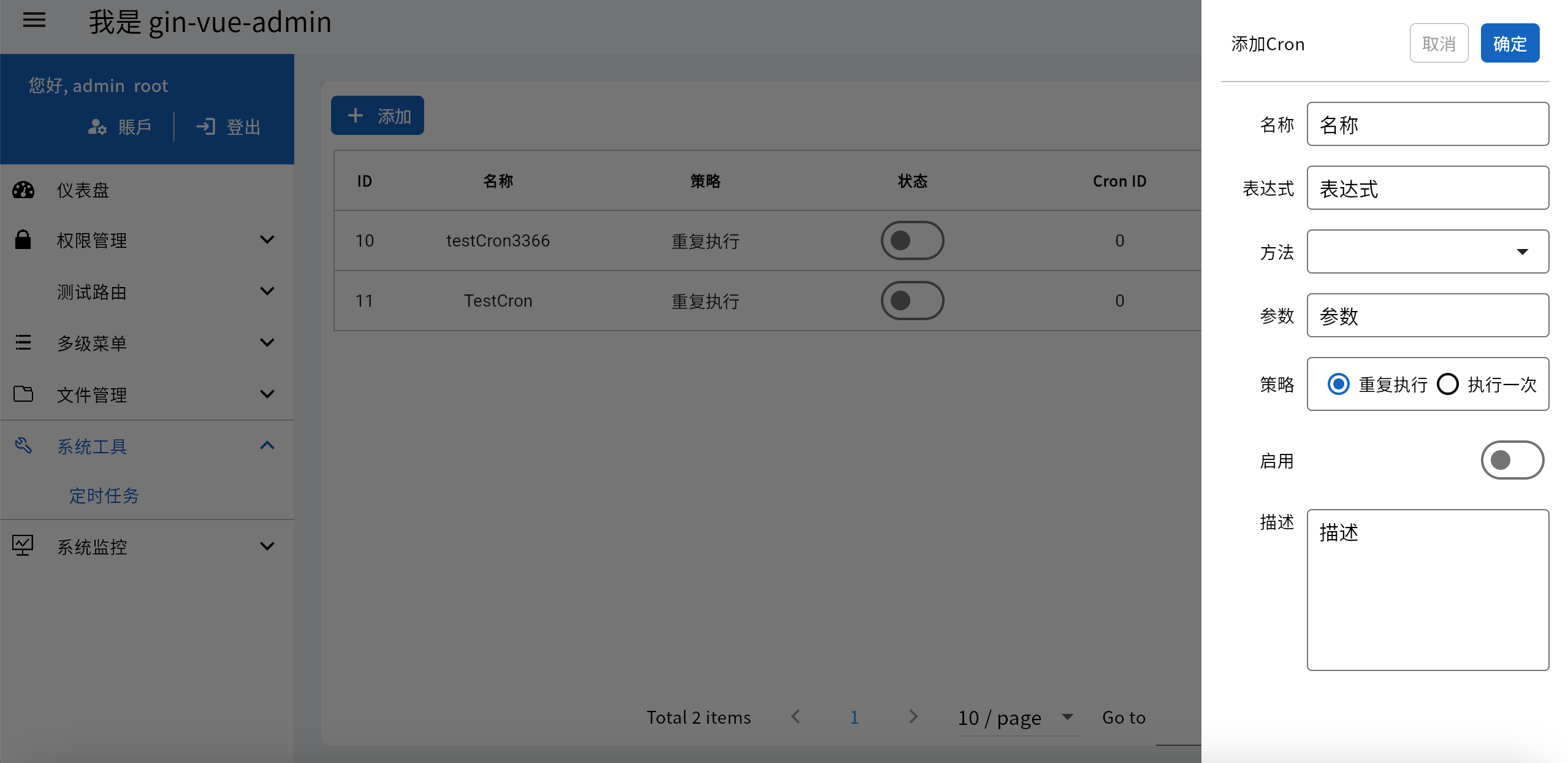The height and width of the screenshot is (763, 1568).
Task: Click the lock icon for 权限管理
Action: 23,239
